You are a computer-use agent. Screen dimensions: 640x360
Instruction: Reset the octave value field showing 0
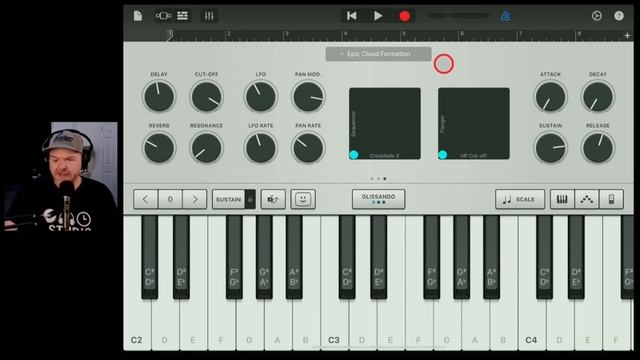coord(170,199)
